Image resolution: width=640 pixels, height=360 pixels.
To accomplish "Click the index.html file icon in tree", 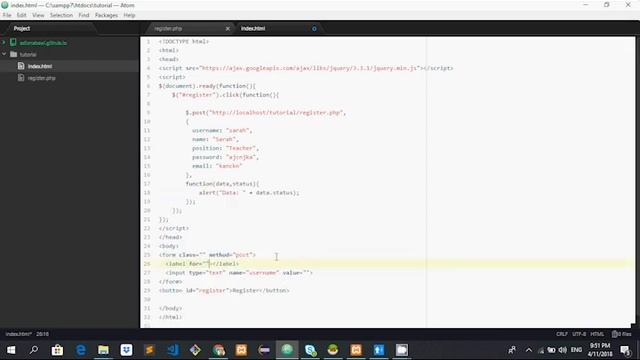I will point(21,66).
